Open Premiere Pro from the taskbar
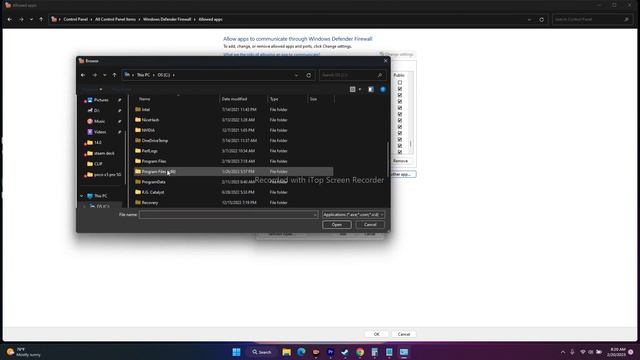 click(x=331, y=352)
